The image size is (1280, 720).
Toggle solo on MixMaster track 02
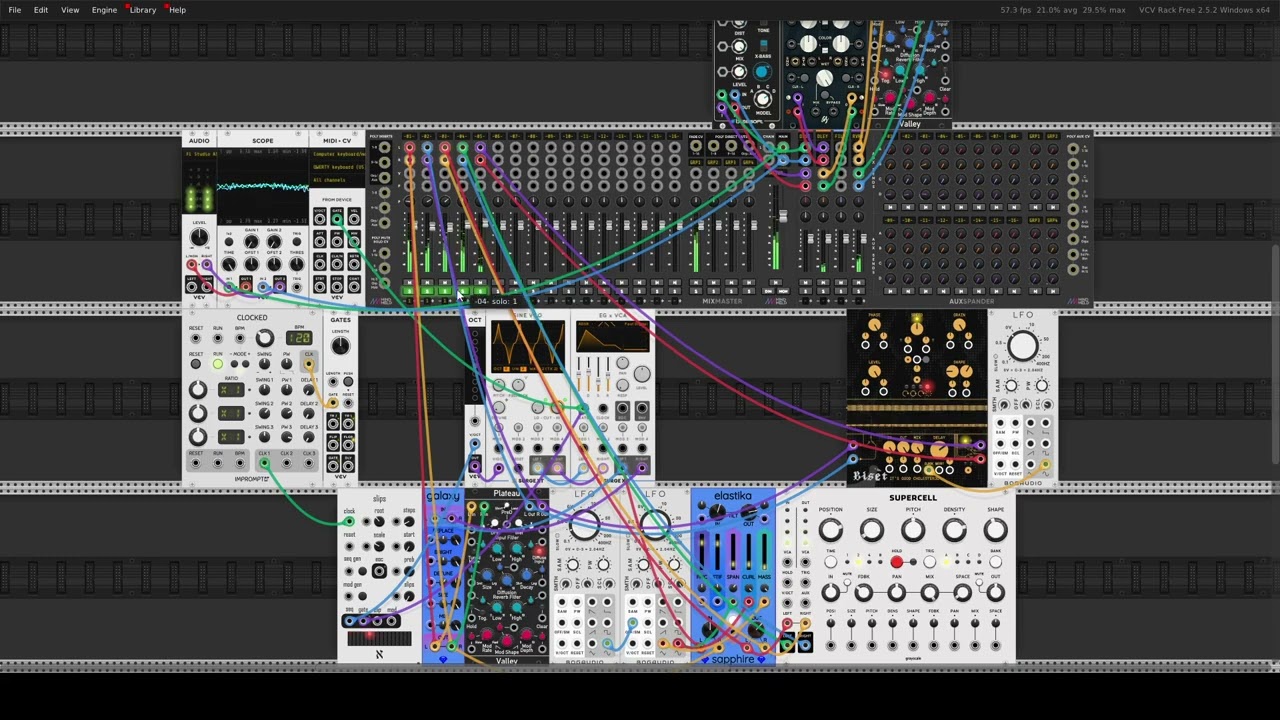point(427,291)
